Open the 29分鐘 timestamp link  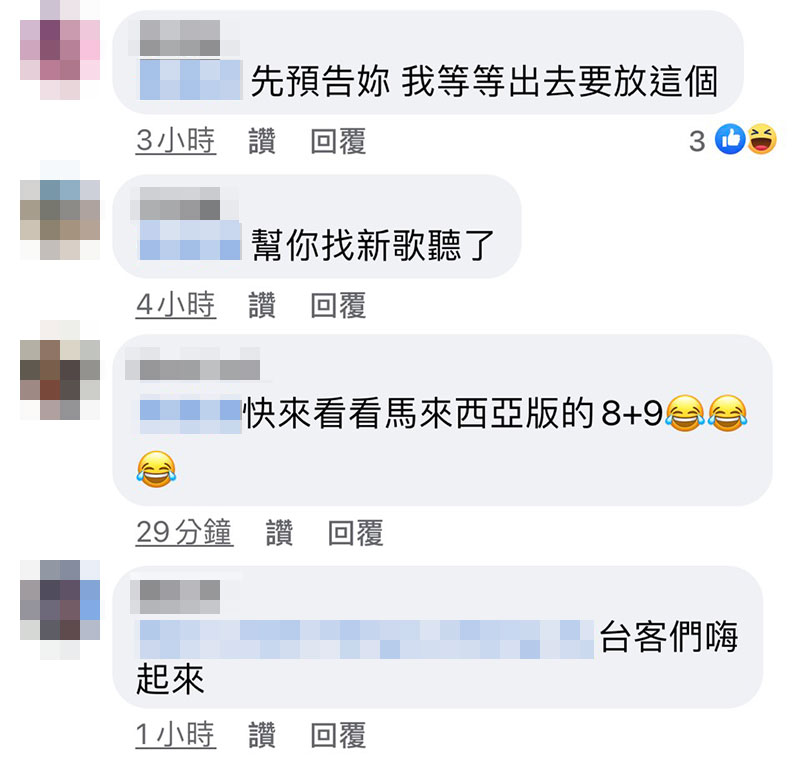click(184, 533)
